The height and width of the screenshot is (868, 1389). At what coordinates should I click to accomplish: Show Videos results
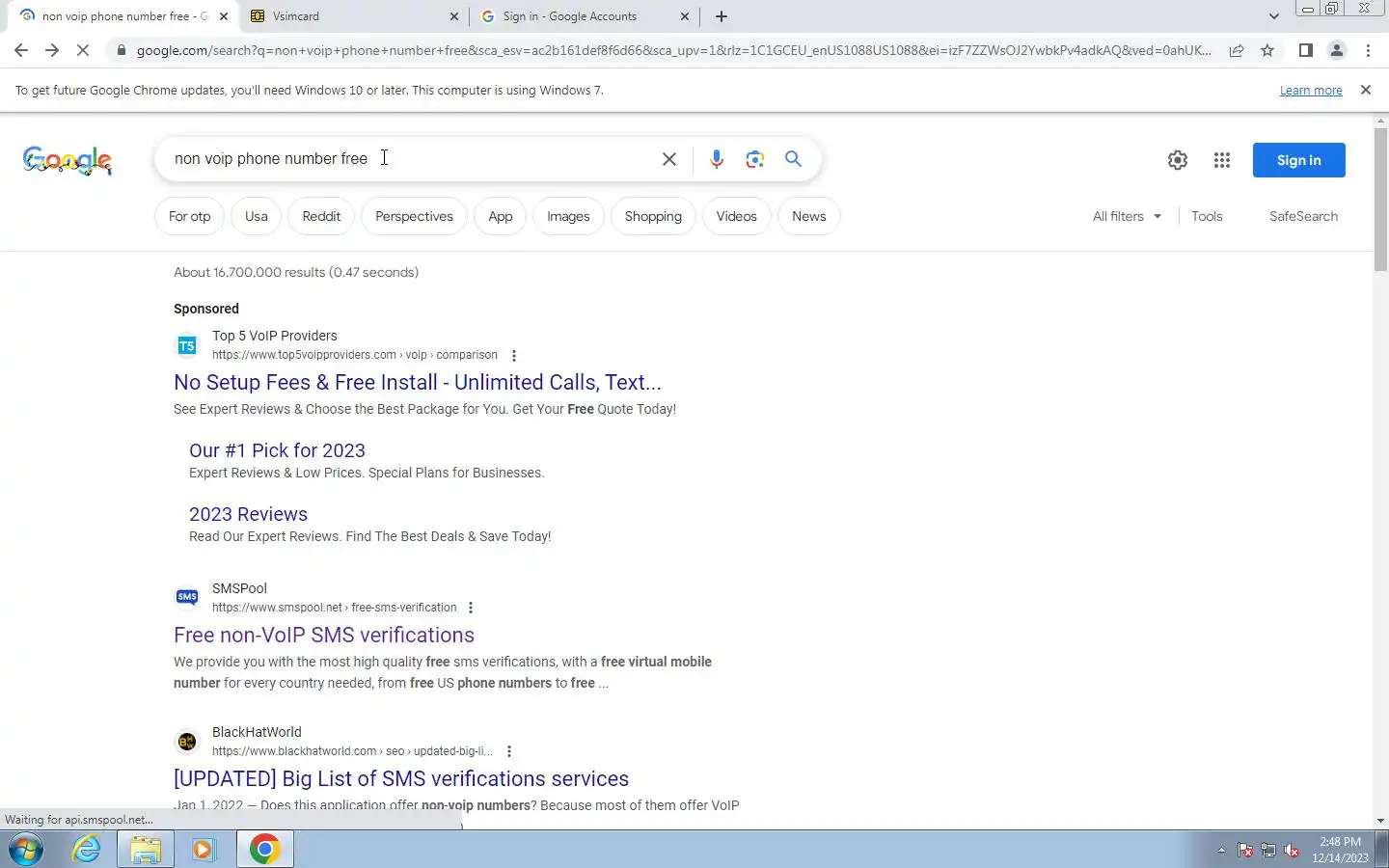tap(736, 216)
